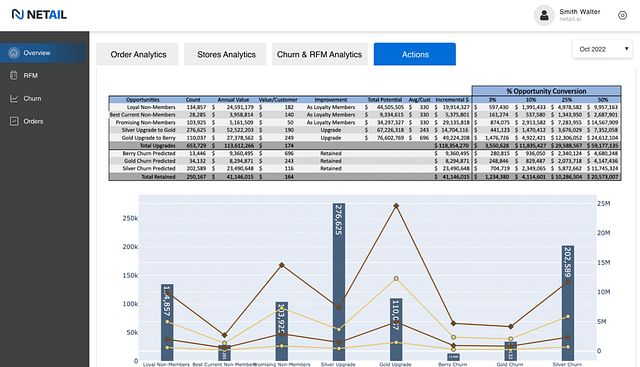The width and height of the screenshot is (640, 367).
Task: Click the RFM sidebar icon
Action: pos(13,76)
